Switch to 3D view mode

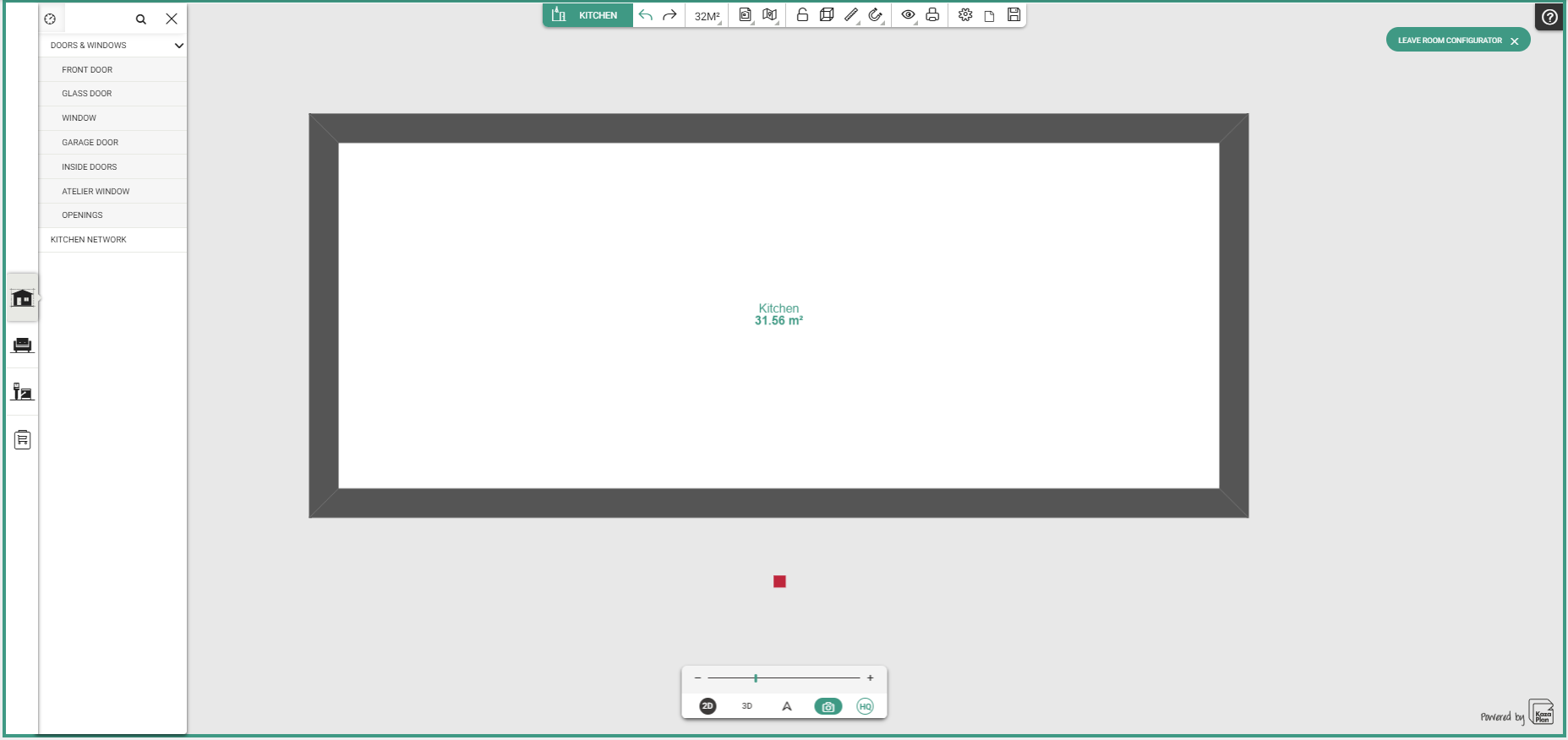tap(747, 706)
